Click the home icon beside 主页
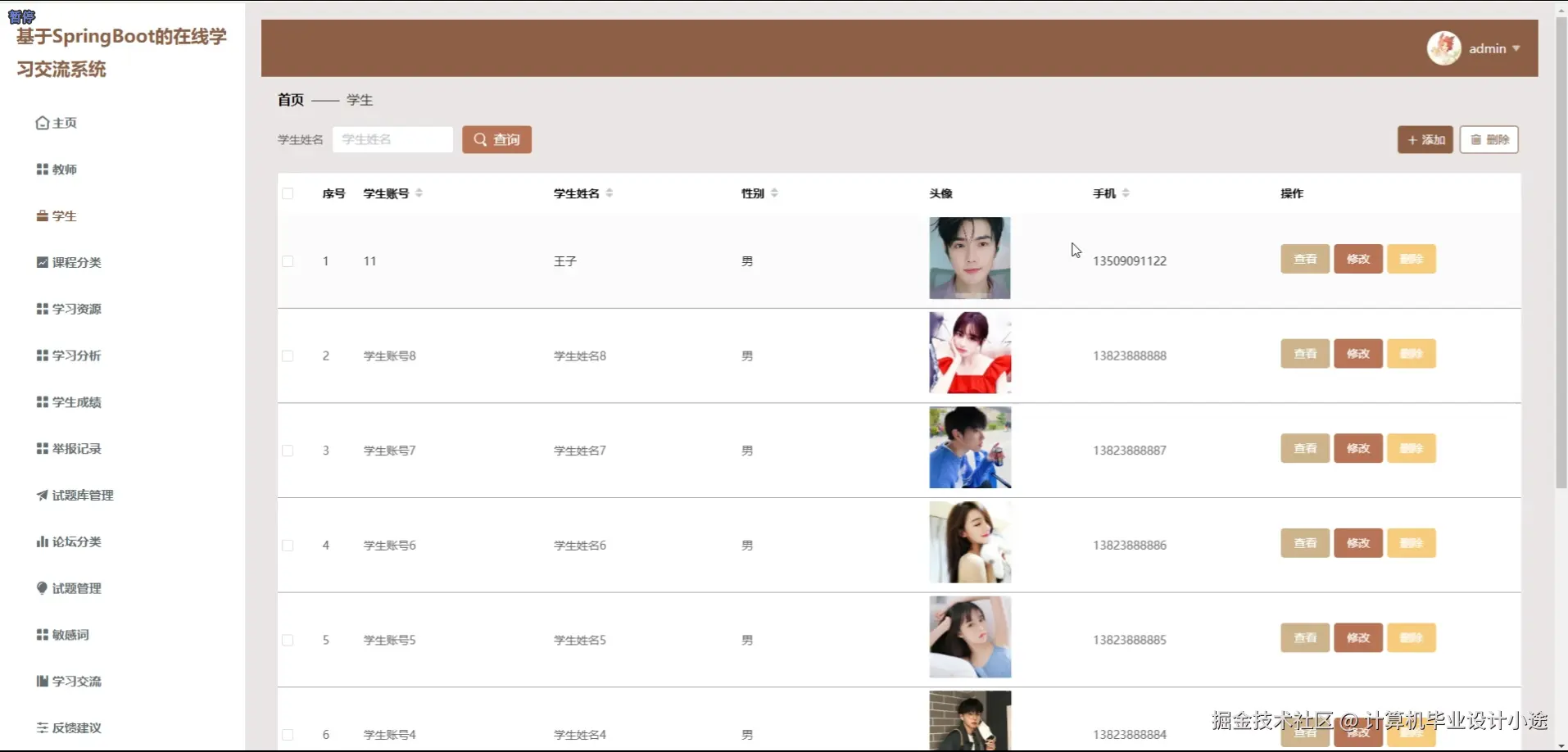Image resolution: width=1568 pixels, height=752 pixels. (43, 123)
